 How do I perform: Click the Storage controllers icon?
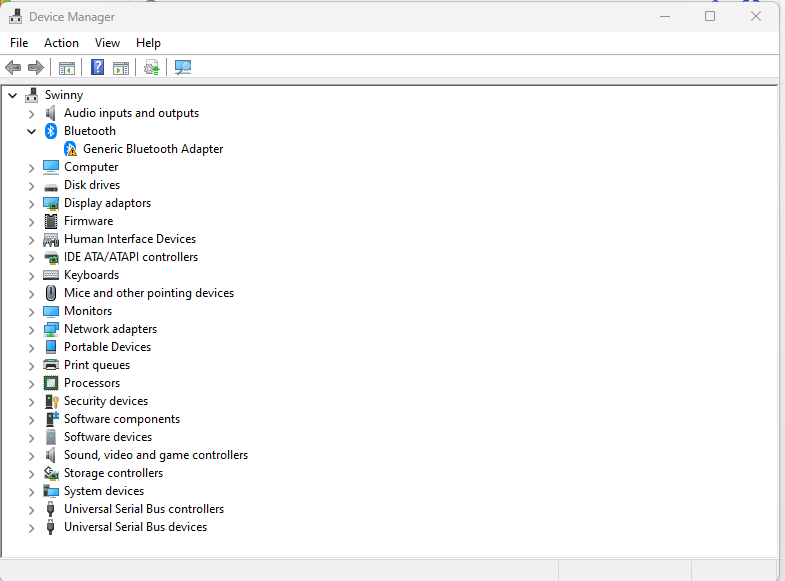point(51,473)
